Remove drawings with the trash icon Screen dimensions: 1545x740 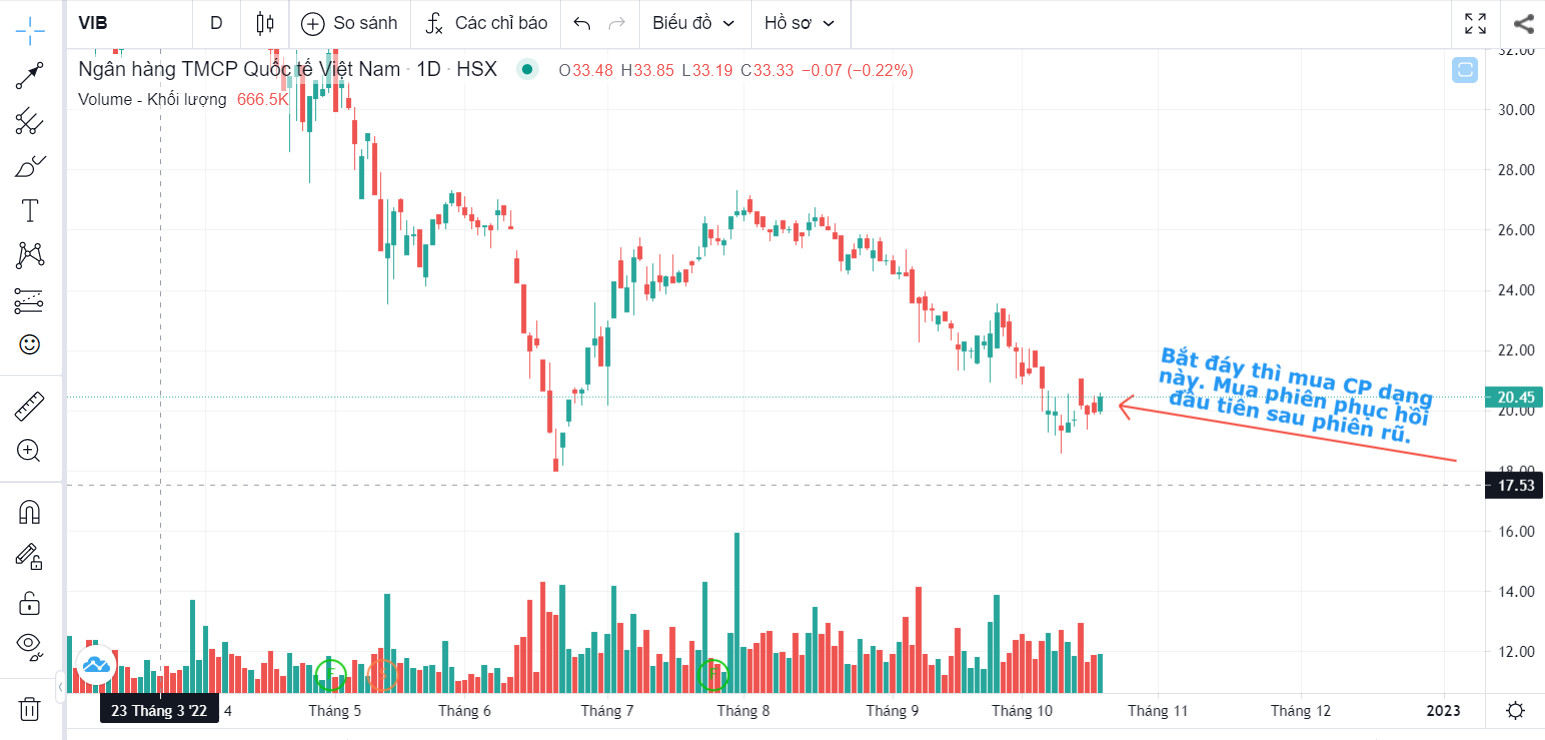click(30, 709)
